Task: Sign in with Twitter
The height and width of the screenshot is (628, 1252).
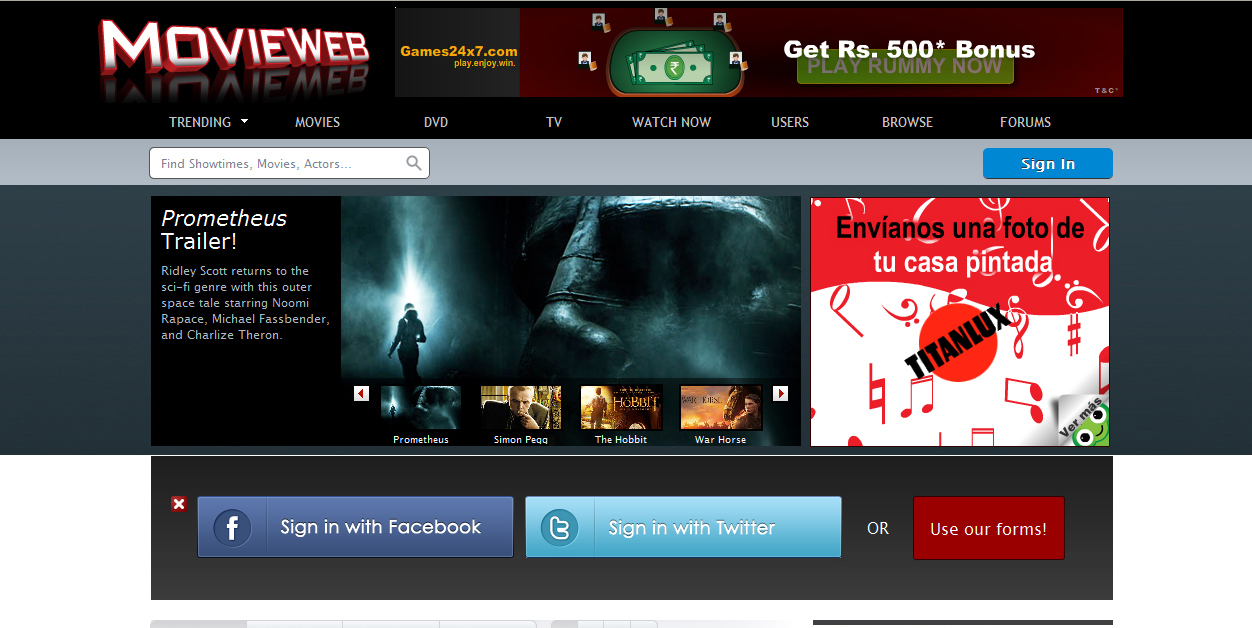Action: coord(683,527)
